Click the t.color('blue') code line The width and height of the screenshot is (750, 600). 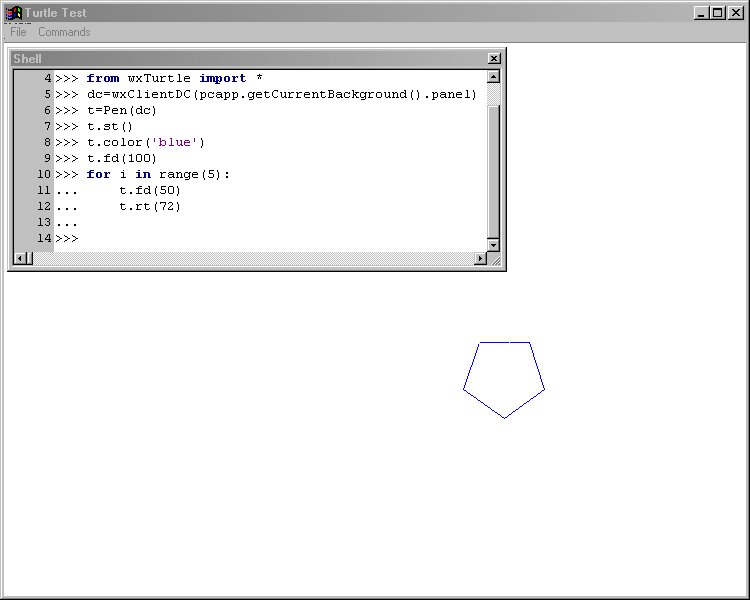click(145, 142)
